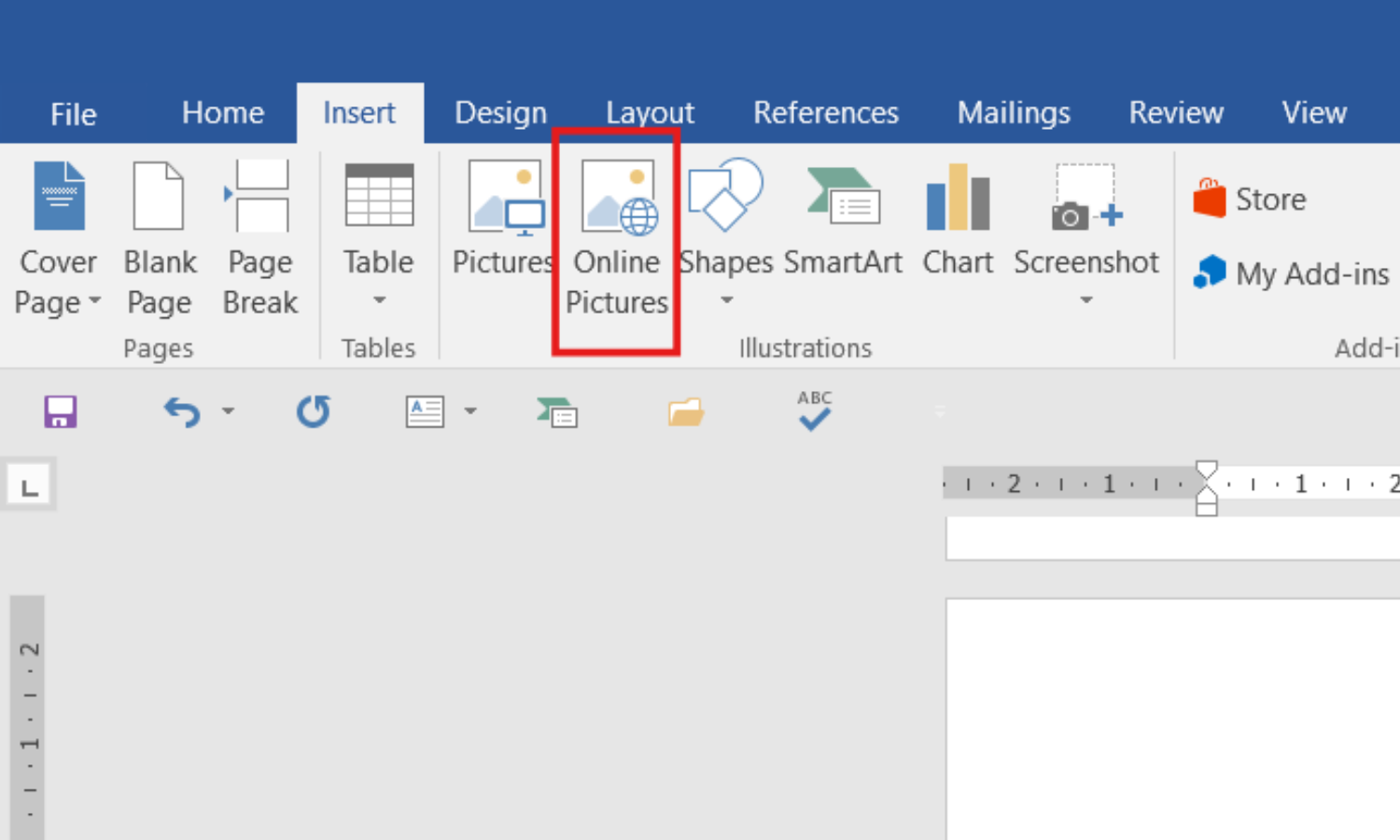Insert a Page Break
Image resolution: width=1400 pixels, height=840 pixels.
tap(260, 238)
